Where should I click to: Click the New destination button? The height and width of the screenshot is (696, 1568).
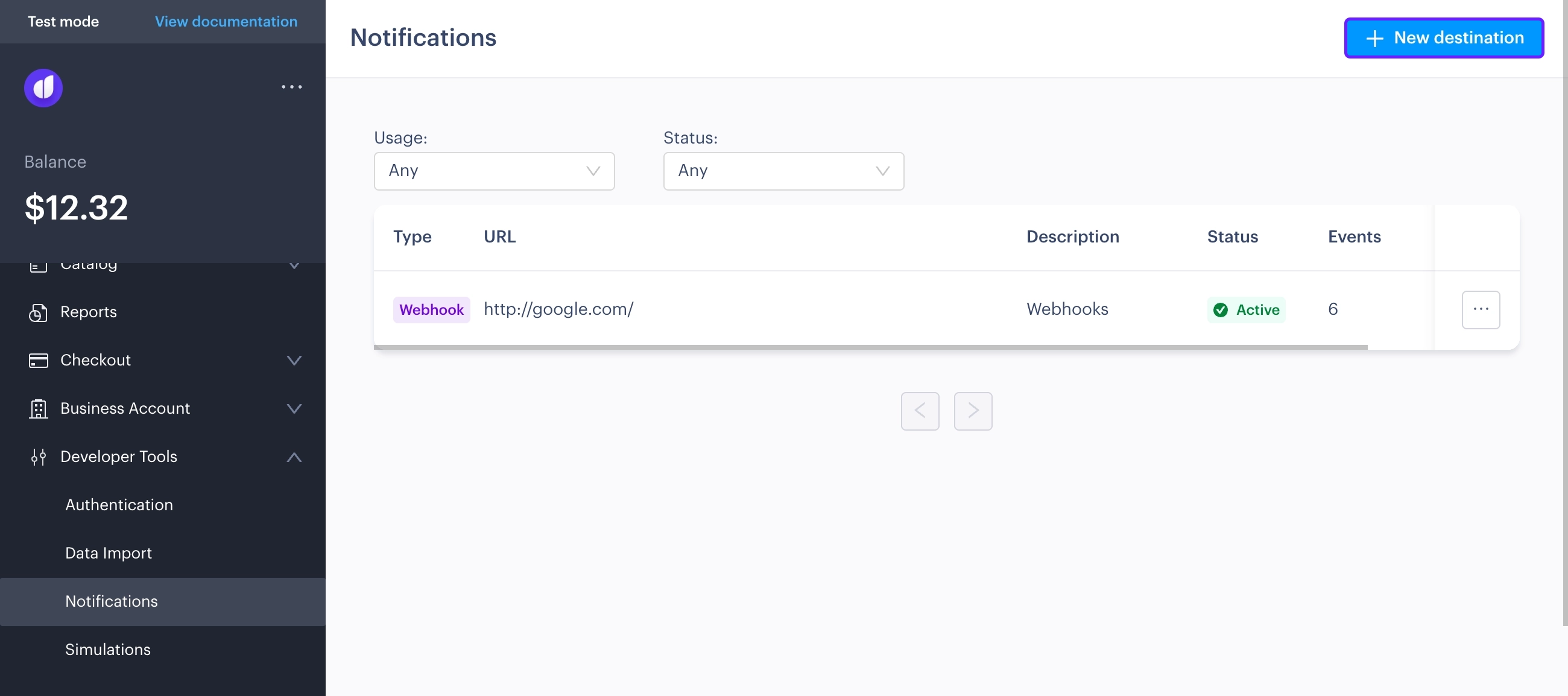pyautogui.click(x=1444, y=37)
